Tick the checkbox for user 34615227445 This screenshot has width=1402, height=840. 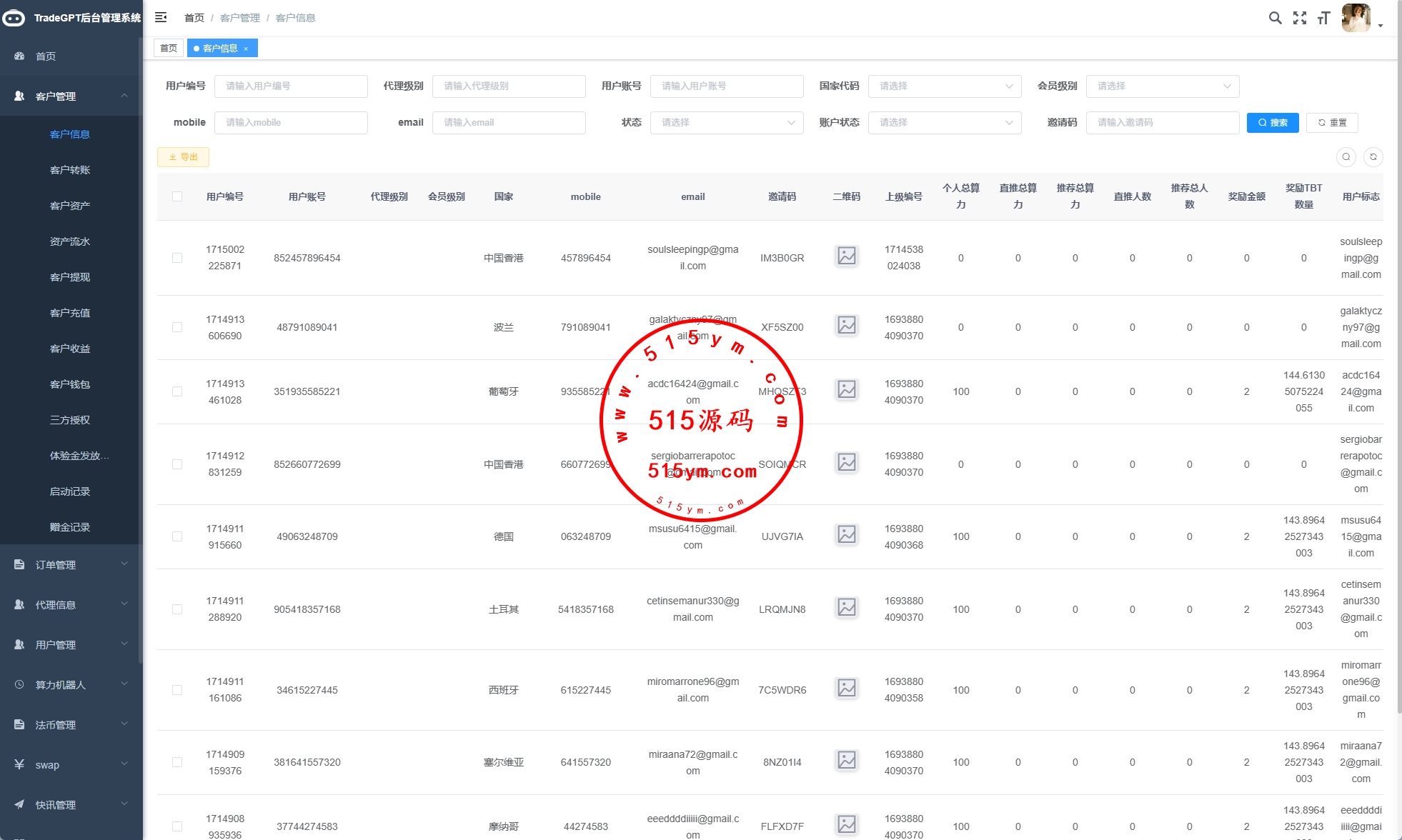click(177, 690)
